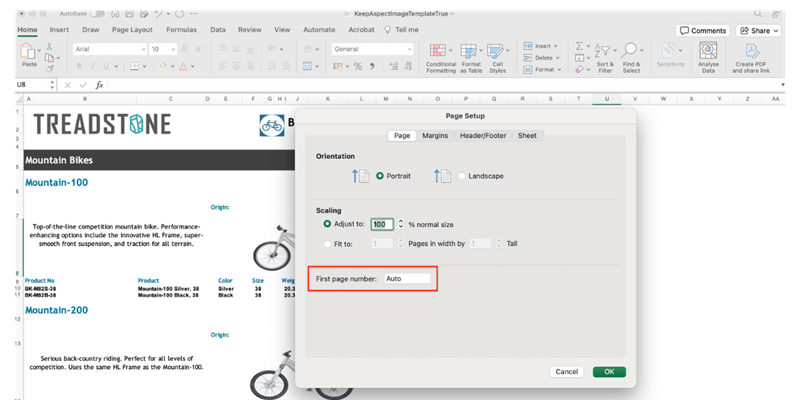The width and height of the screenshot is (800, 400).
Task: Open the Review ribbon tab
Action: pyautogui.click(x=250, y=30)
